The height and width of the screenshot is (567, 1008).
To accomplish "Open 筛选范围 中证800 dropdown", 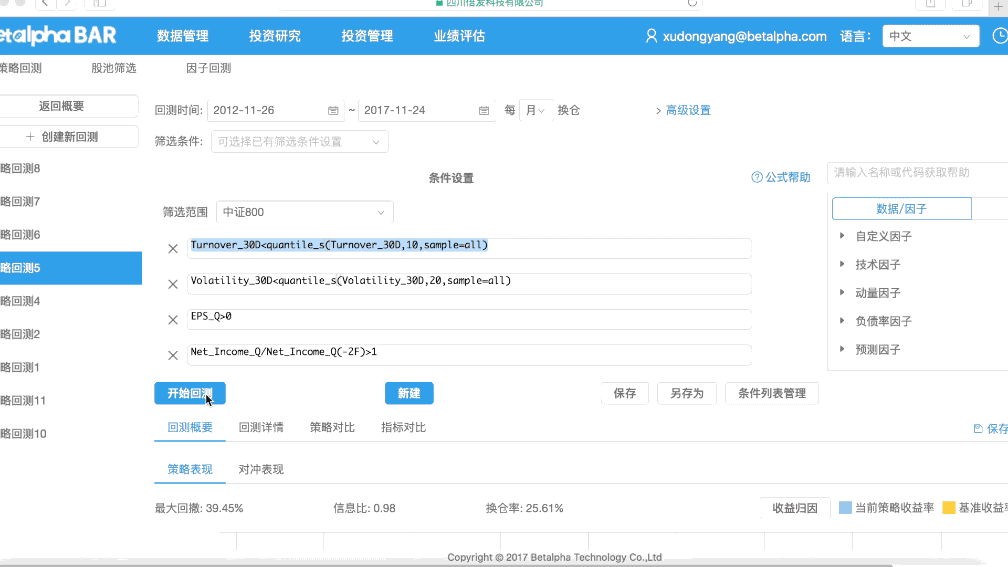I will point(305,212).
